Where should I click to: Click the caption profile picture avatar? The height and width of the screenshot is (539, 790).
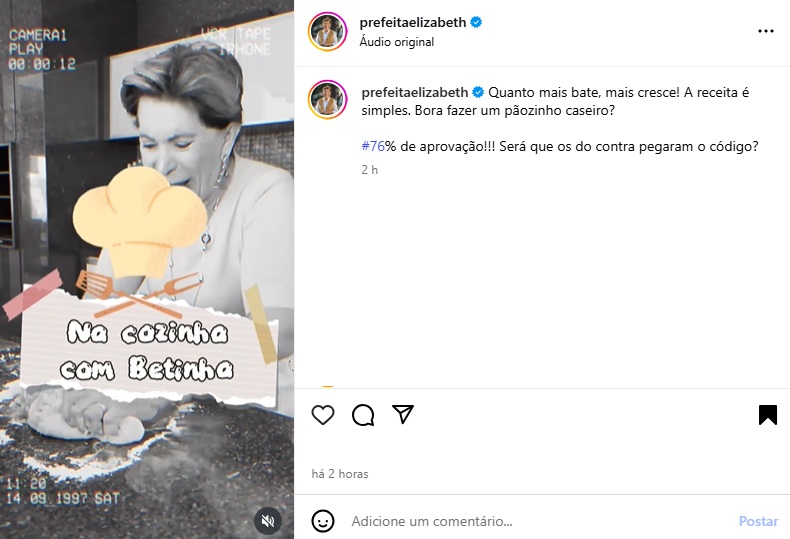click(328, 99)
